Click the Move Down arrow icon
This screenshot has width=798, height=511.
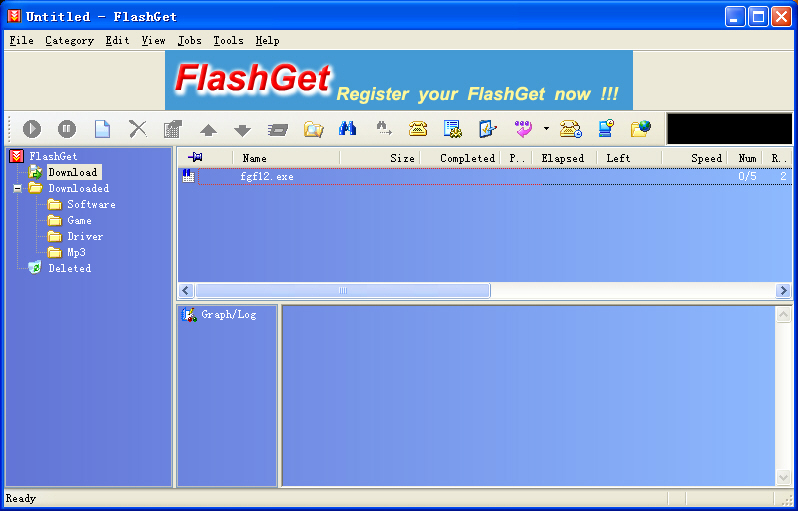(242, 130)
